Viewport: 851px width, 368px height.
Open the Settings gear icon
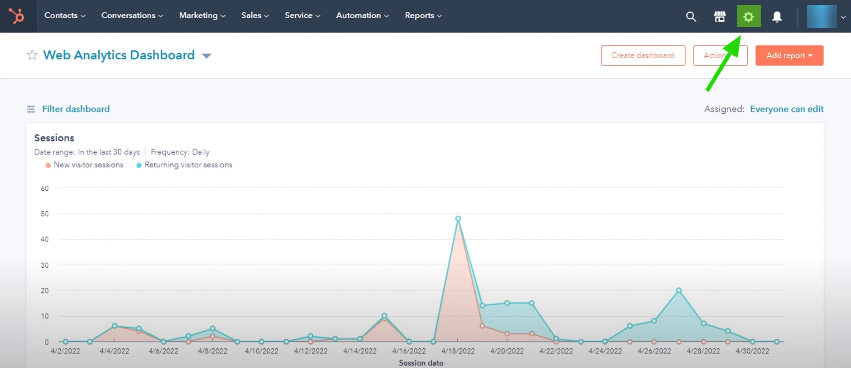[x=749, y=17]
